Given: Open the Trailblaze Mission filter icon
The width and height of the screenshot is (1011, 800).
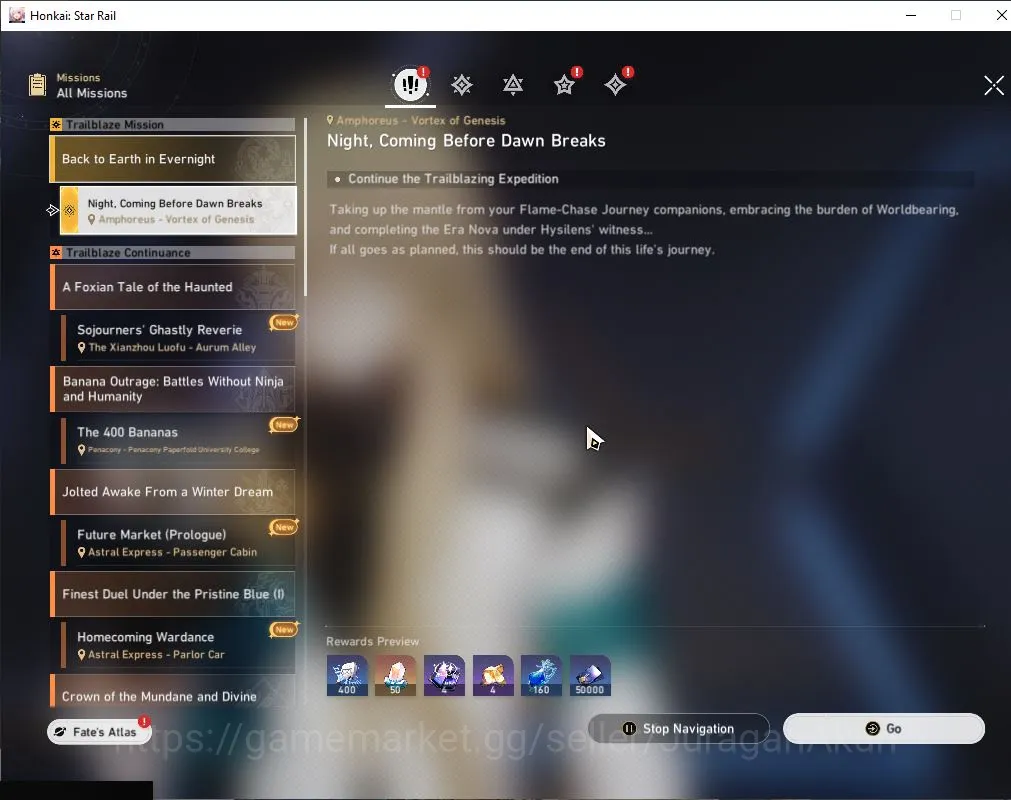Looking at the screenshot, I should point(462,85).
